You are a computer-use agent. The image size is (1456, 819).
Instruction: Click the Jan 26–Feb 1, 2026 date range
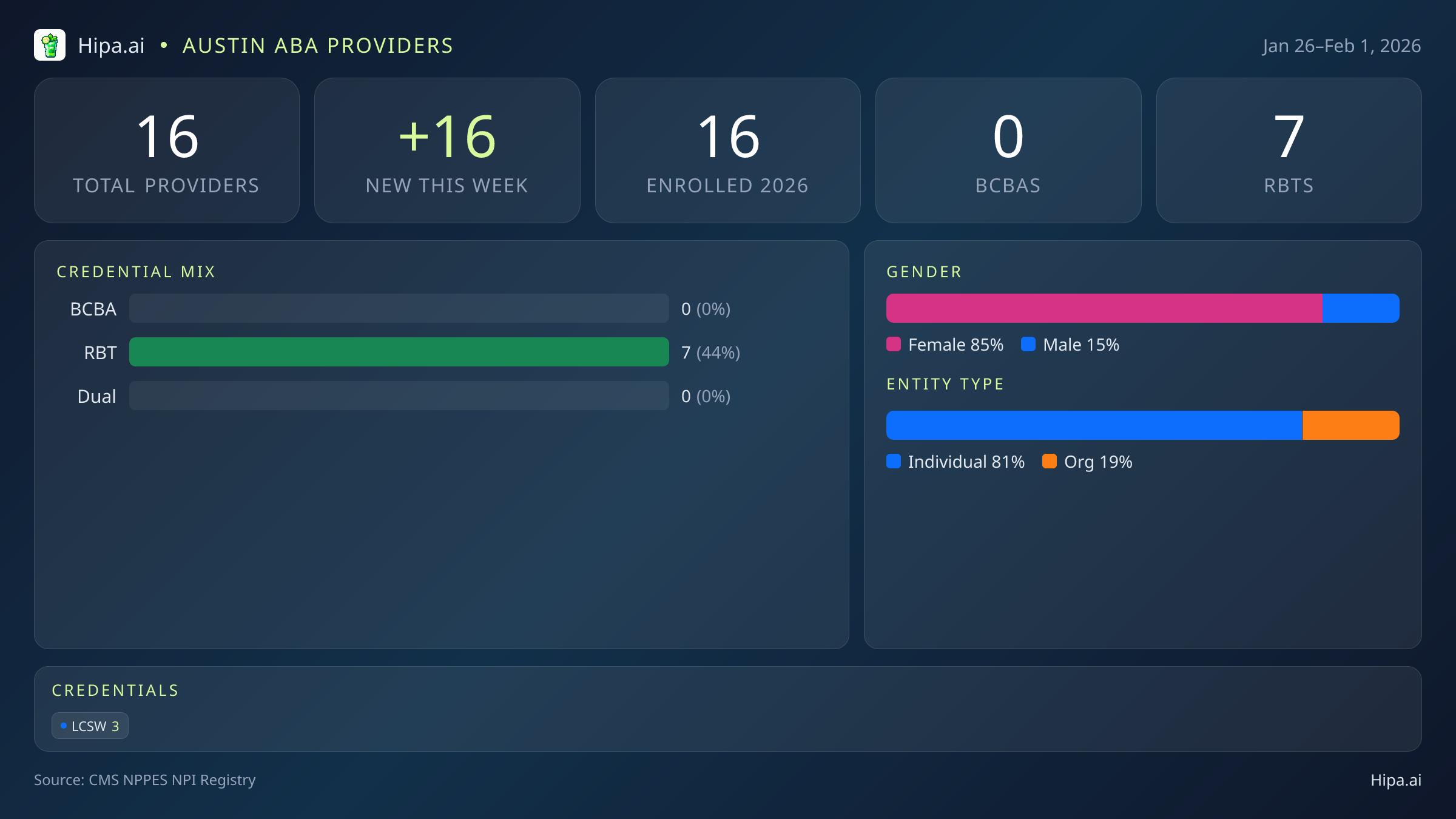(x=1341, y=46)
